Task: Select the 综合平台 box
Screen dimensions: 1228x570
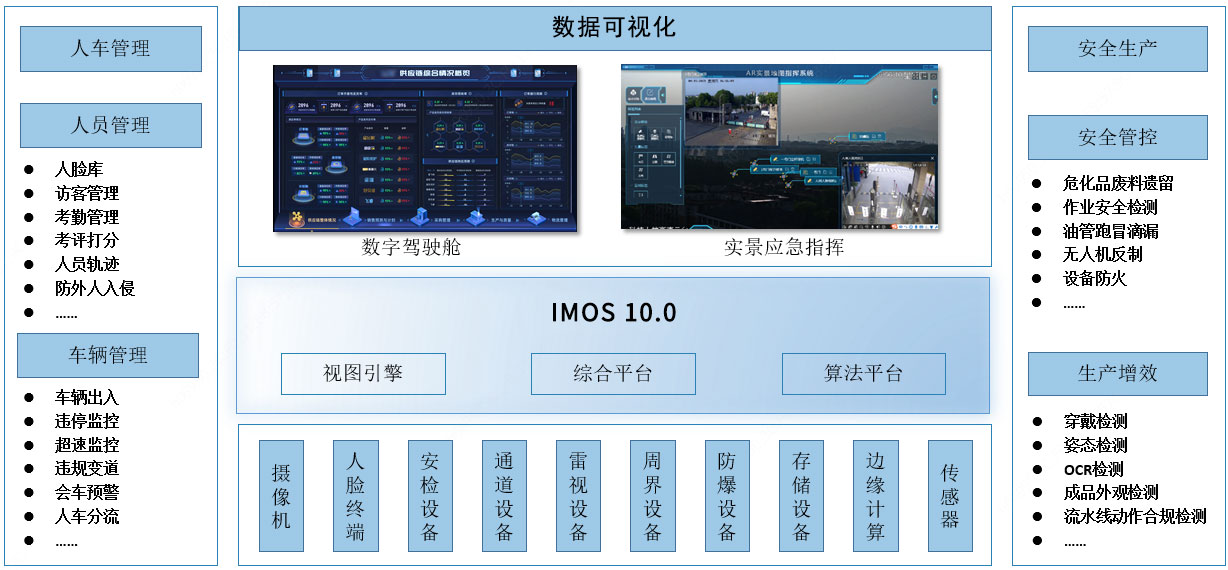Action: point(613,374)
